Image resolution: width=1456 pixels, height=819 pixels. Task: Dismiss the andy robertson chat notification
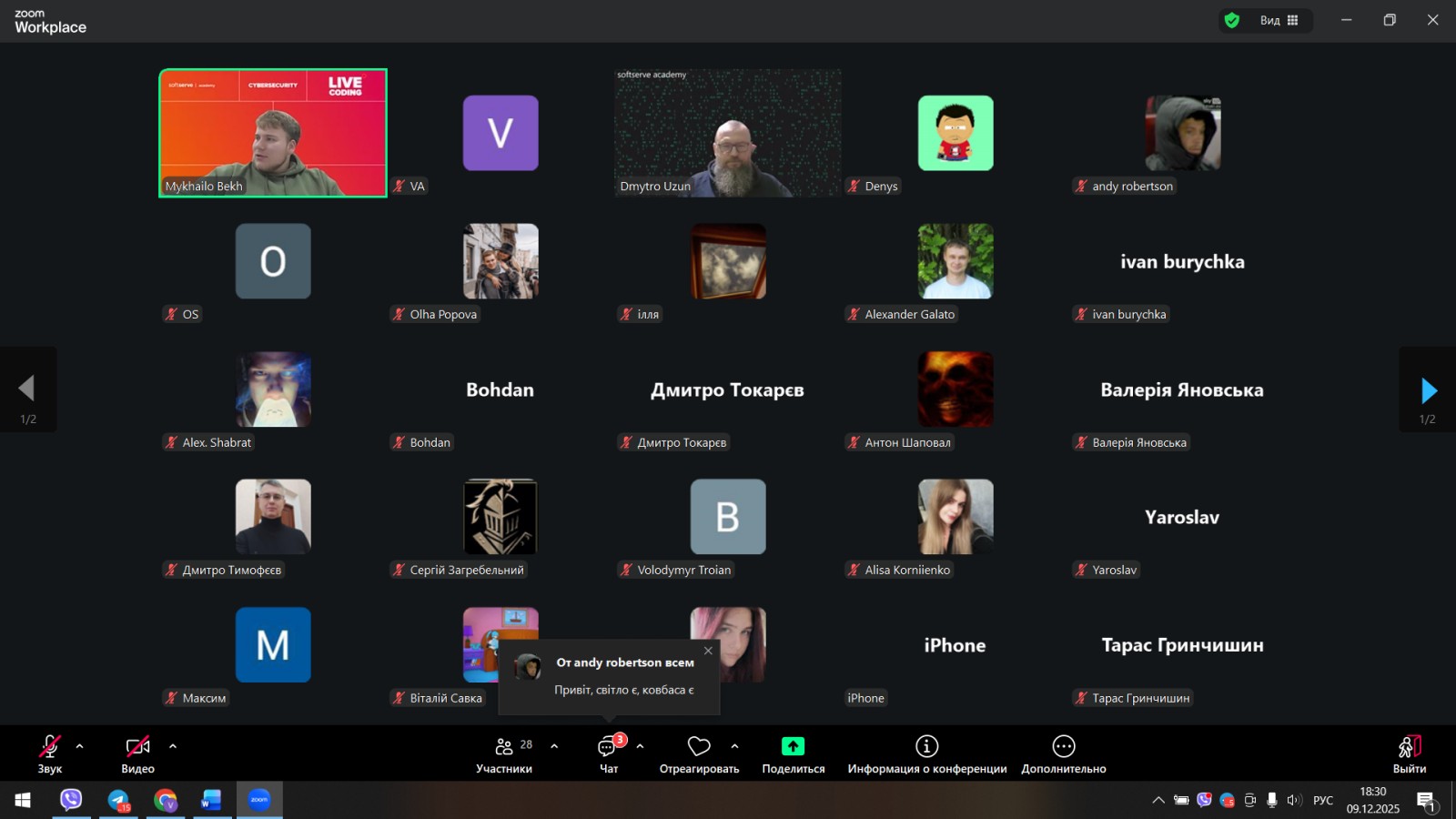pos(708,651)
